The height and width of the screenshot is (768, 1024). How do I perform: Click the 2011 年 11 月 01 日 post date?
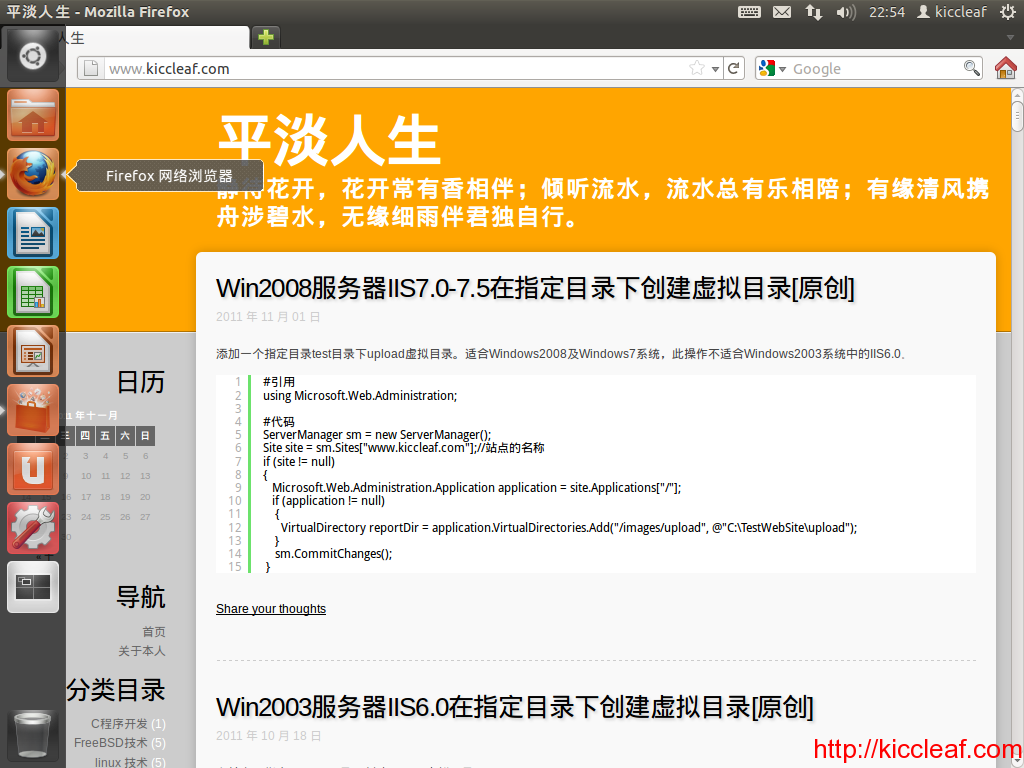[268, 317]
